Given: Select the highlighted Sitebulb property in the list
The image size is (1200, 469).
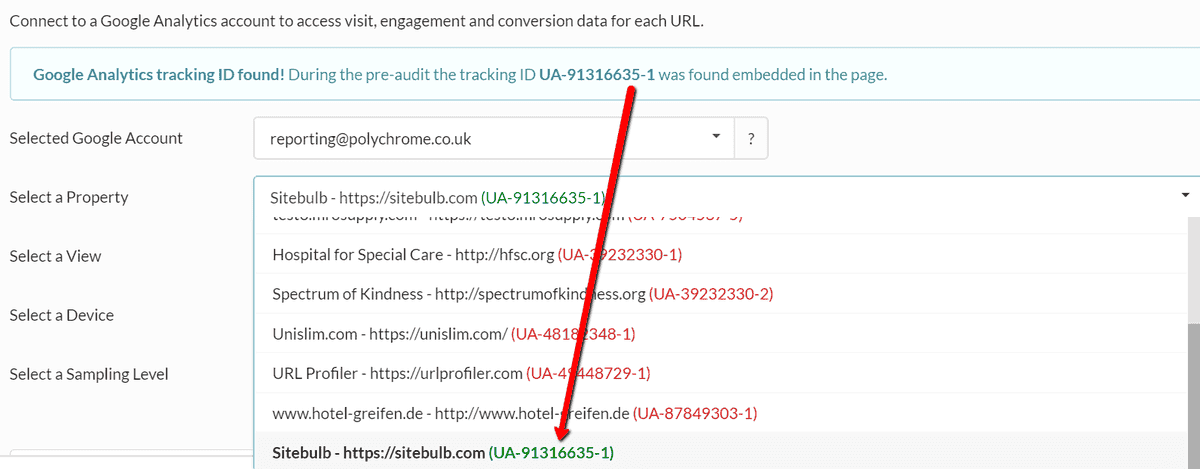Looking at the screenshot, I should pos(720,452).
